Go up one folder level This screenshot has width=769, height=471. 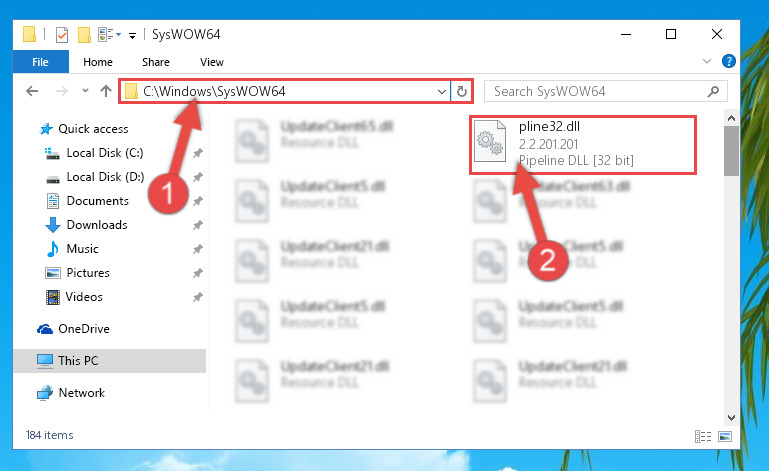tap(105, 91)
